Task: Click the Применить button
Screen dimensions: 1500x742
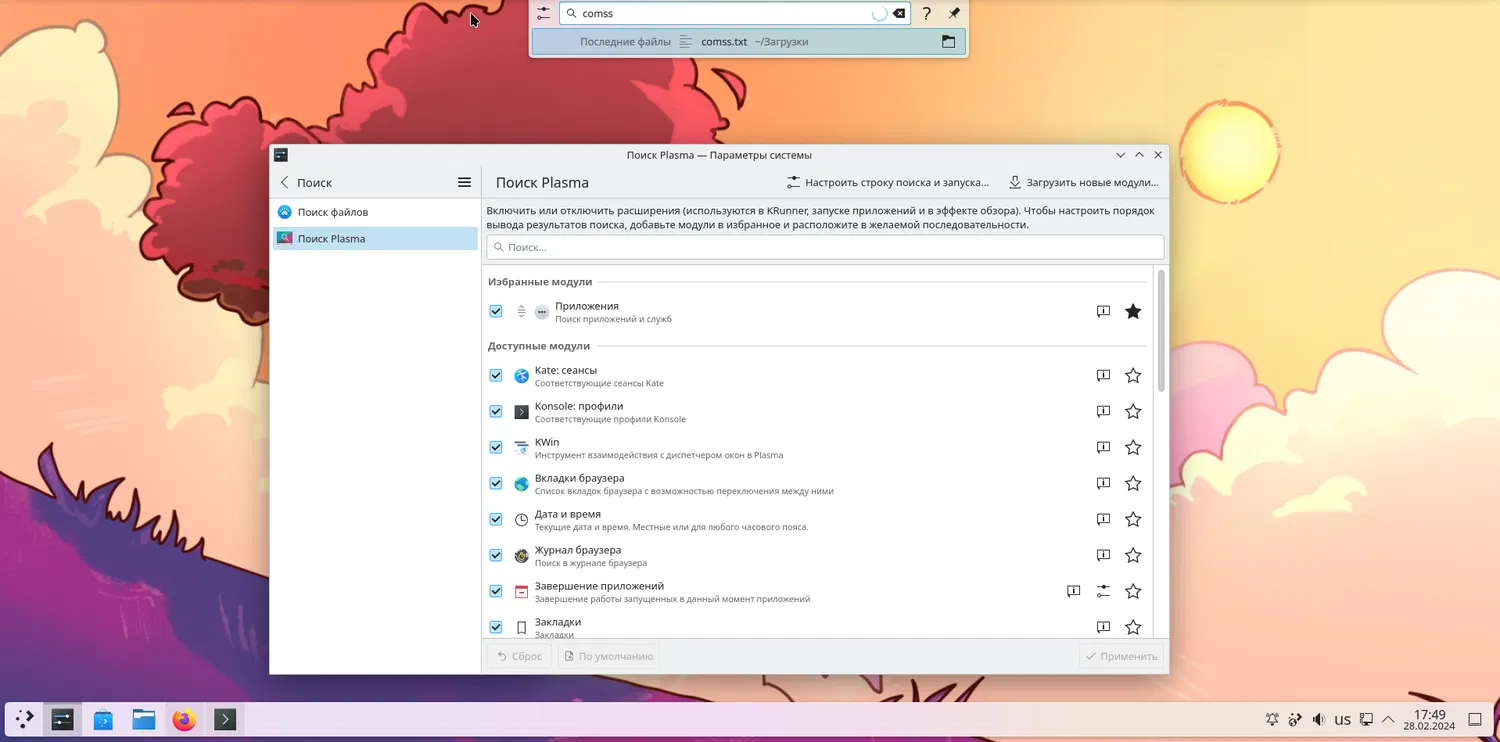Action: click(1121, 657)
